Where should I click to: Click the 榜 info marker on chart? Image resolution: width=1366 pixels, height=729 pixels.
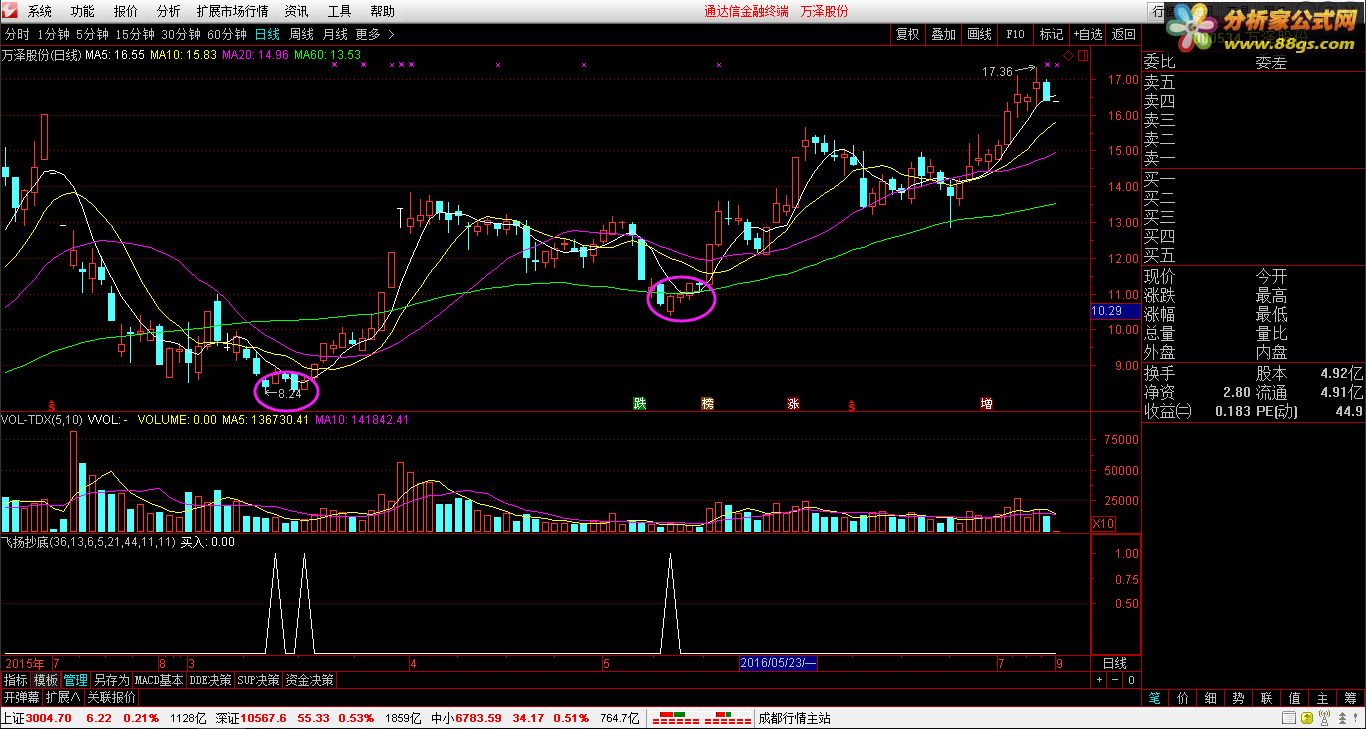(x=708, y=404)
